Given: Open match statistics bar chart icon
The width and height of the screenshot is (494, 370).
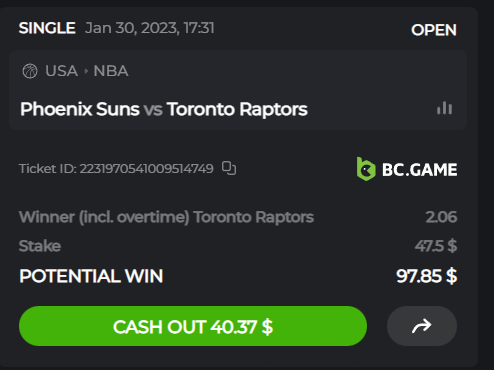Looking at the screenshot, I should click(444, 108).
